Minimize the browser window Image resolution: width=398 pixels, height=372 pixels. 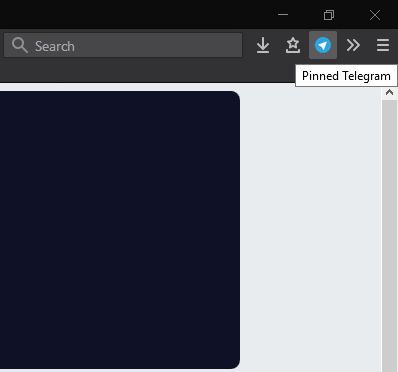pyautogui.click(x=283, y=14)
